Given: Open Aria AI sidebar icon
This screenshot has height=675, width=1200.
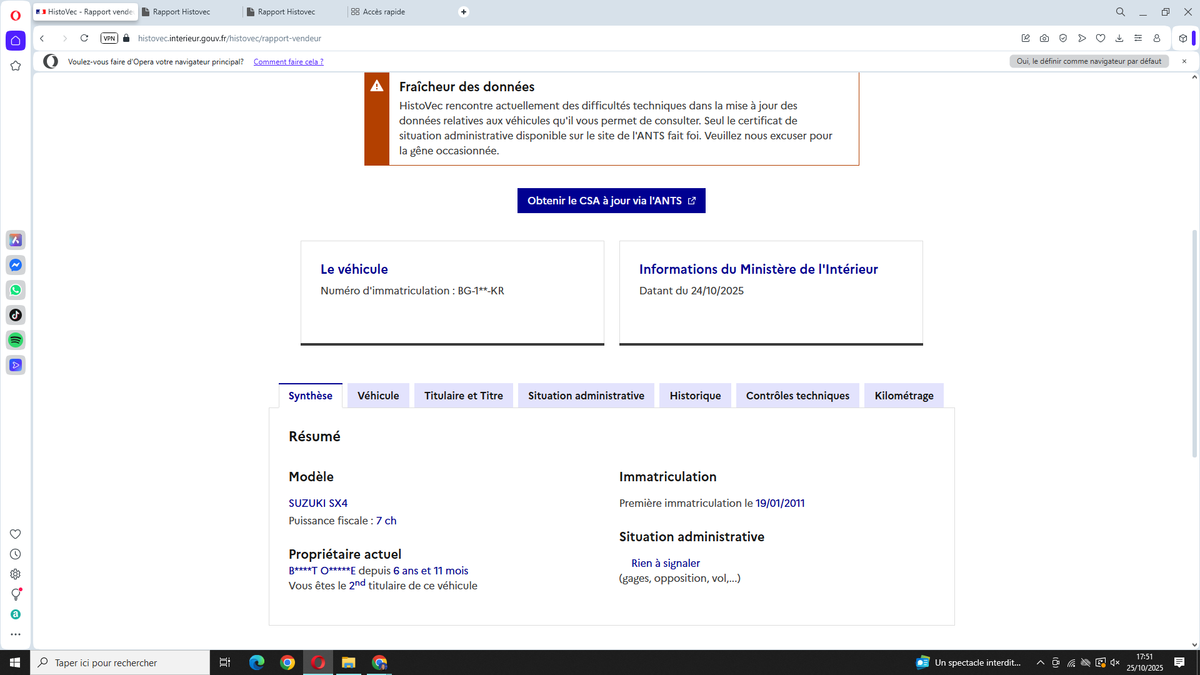Looking at the screenshot, I should tap(15, 240).
